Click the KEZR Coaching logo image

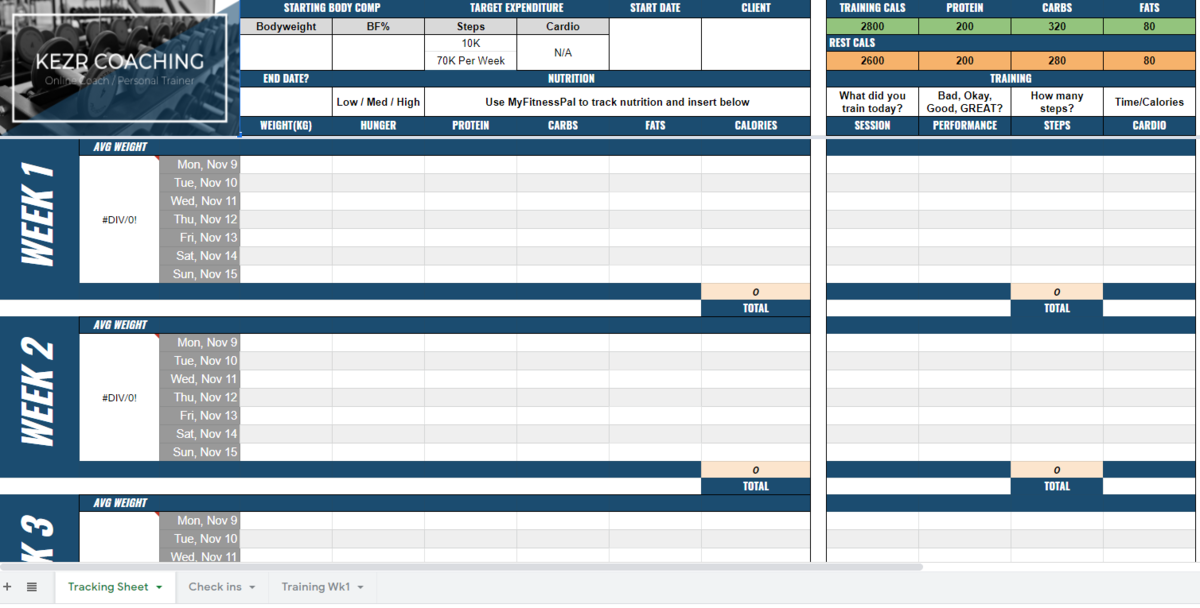[x=119, y=66]
